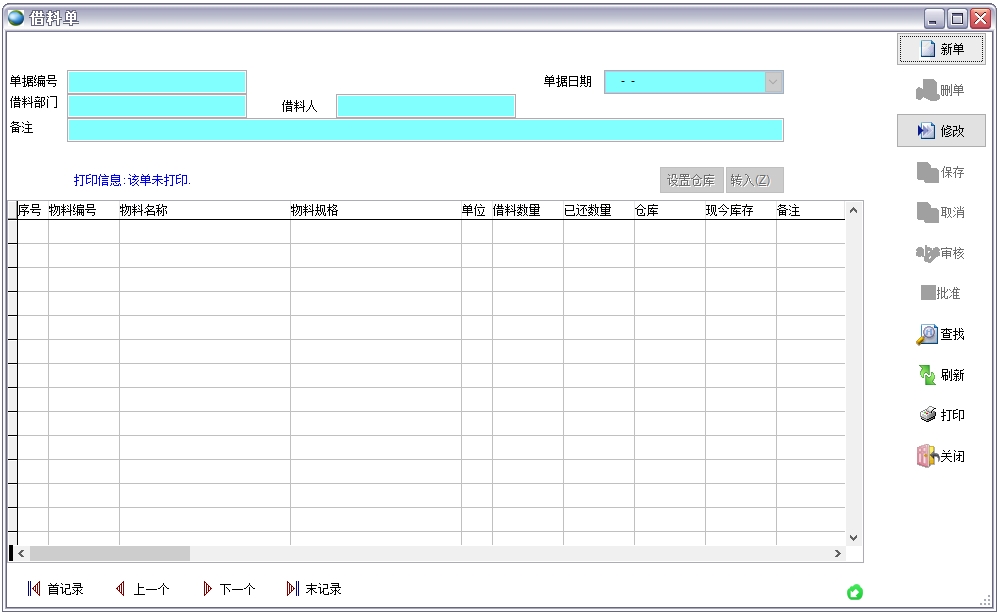Jump to 末记录 last record
Screen dimensions: 999x615
click(x=293, y=589)
